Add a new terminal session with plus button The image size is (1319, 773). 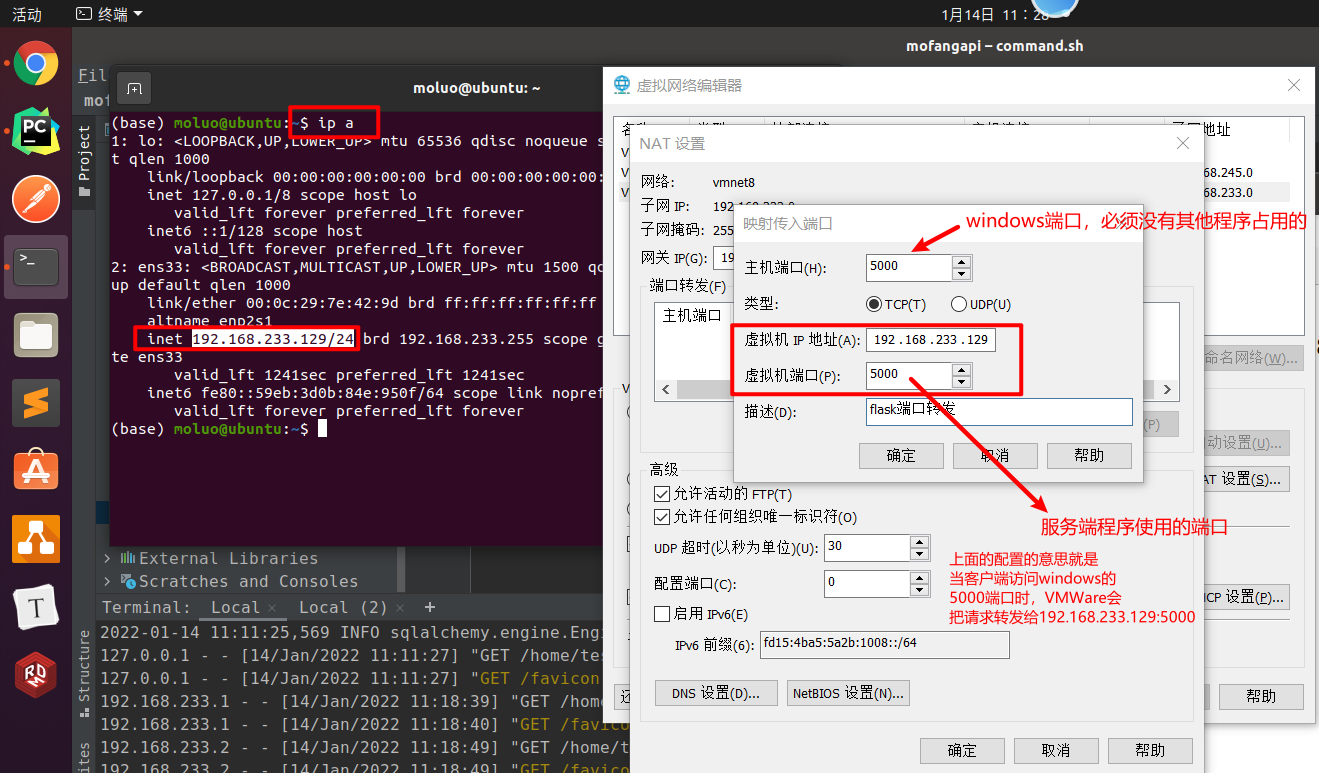click(430, 607)
